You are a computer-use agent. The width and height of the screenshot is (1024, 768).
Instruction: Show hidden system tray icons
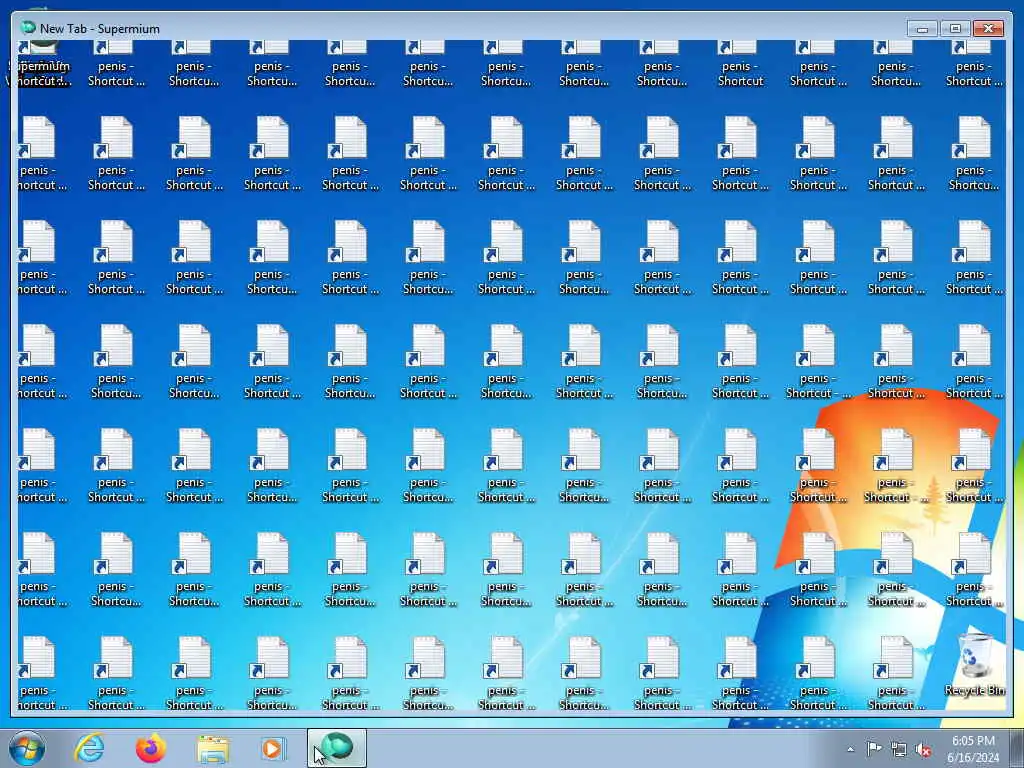pos(850,749)
